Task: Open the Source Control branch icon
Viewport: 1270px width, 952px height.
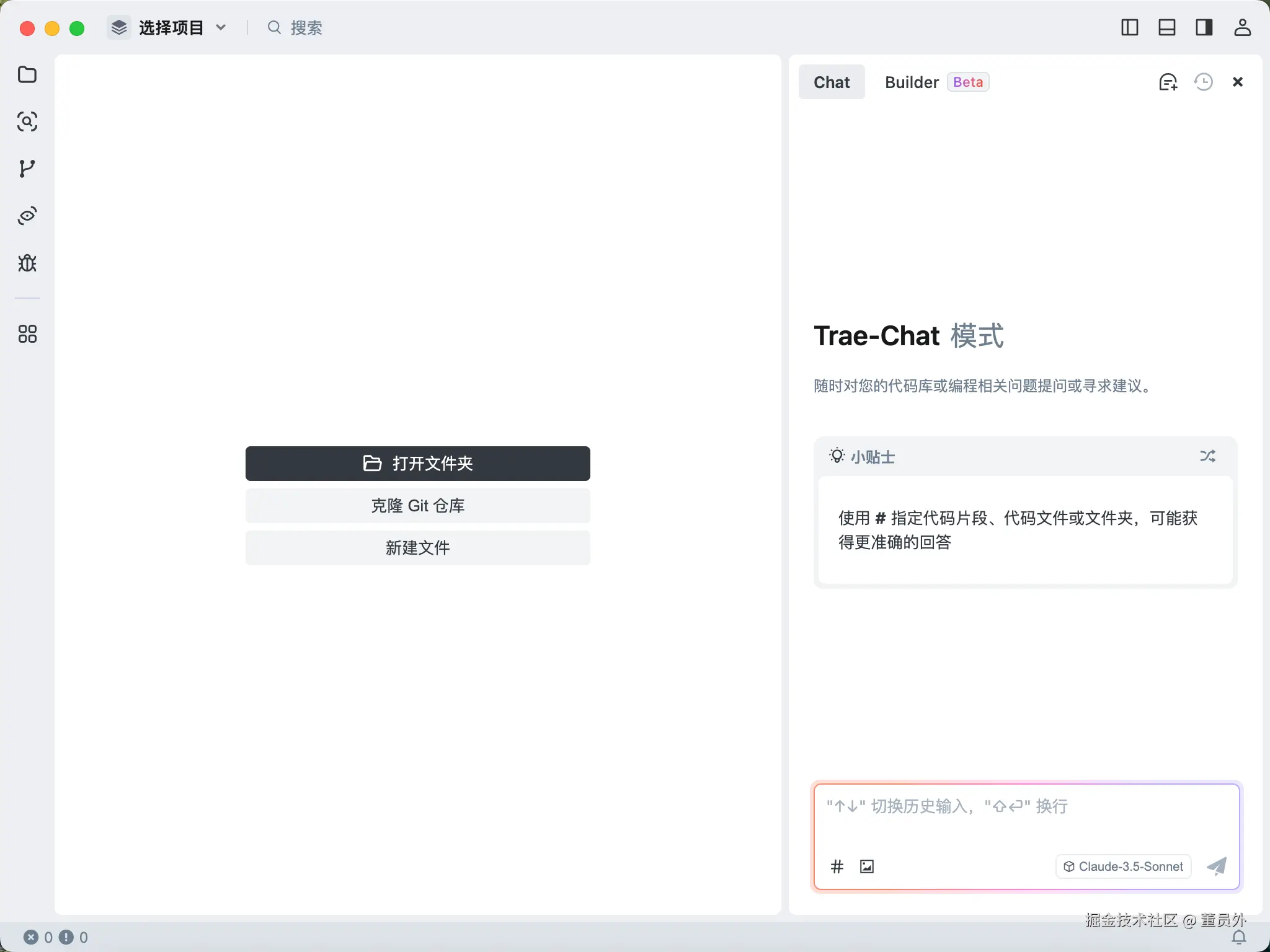Action: [27, 169]
